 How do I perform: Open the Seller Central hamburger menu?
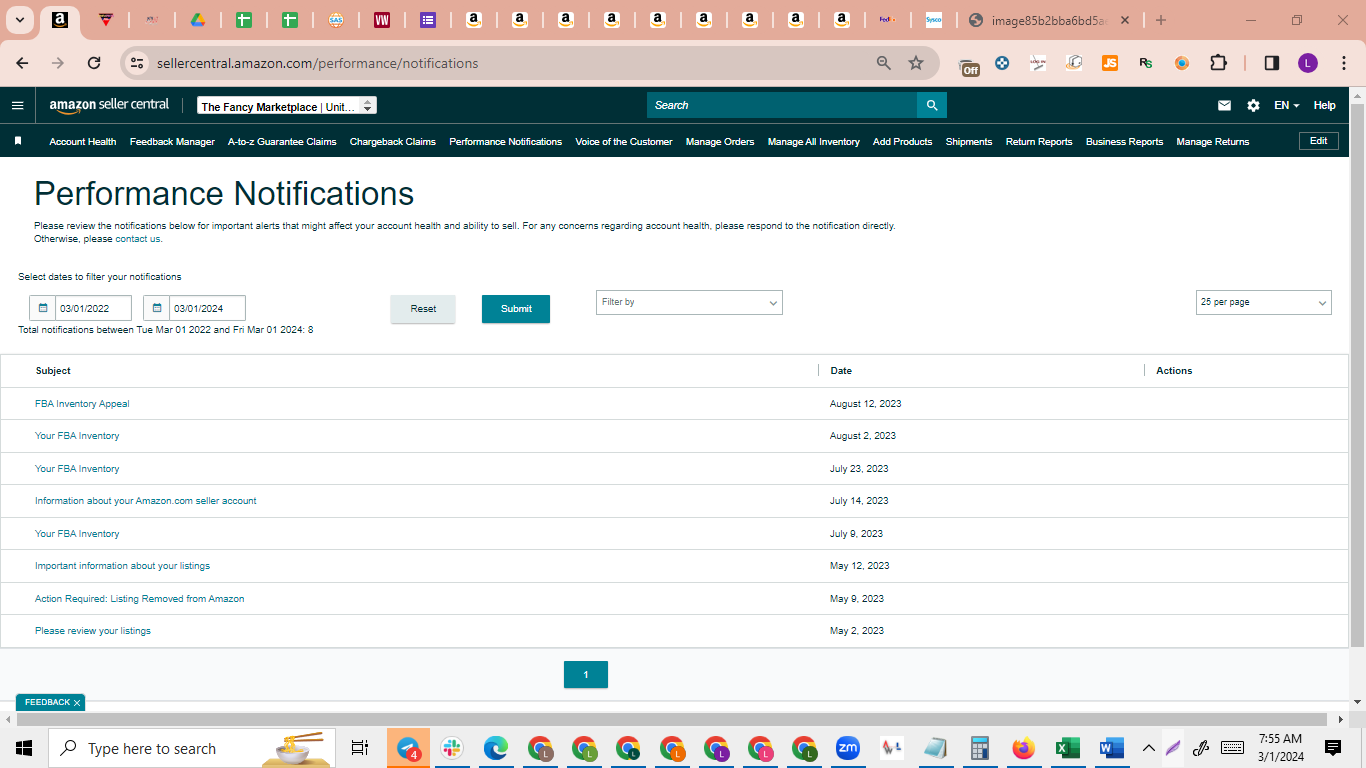click(x=17, y=105)
